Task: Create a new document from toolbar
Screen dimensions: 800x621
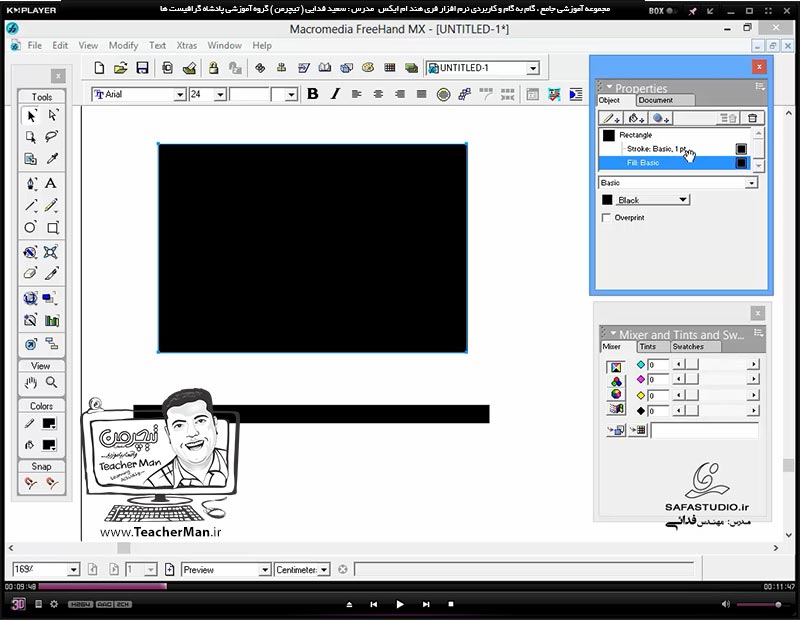Action: [x=99, y=68]
